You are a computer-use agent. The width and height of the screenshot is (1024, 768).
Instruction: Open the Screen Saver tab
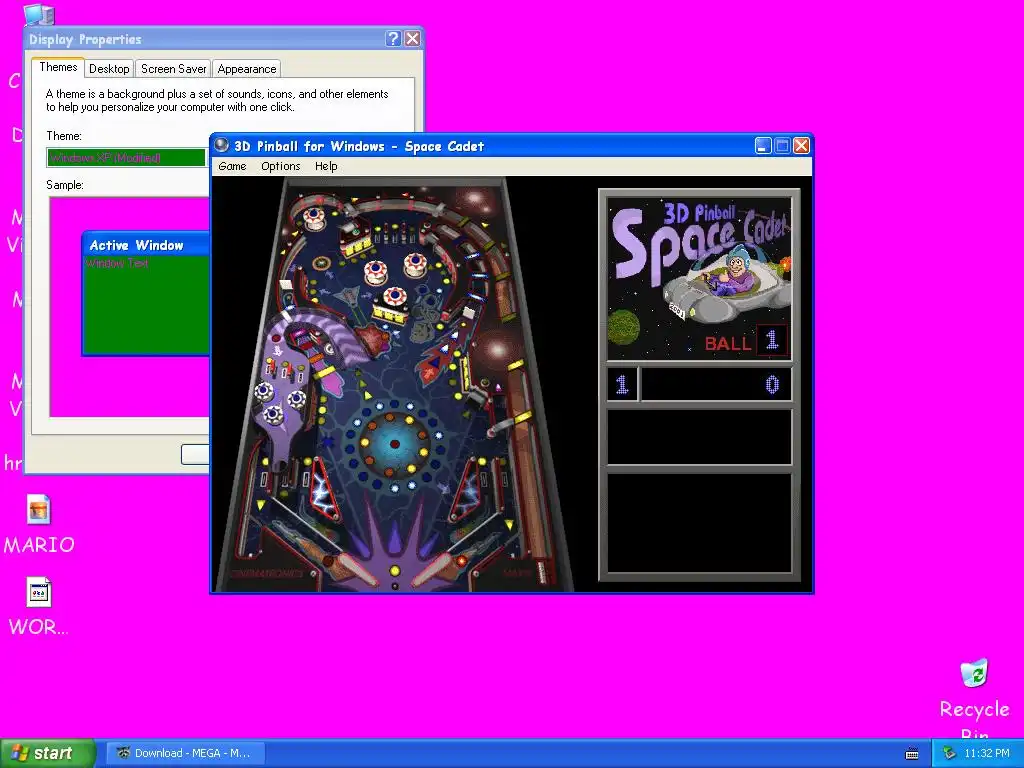(x=173, y=69)
